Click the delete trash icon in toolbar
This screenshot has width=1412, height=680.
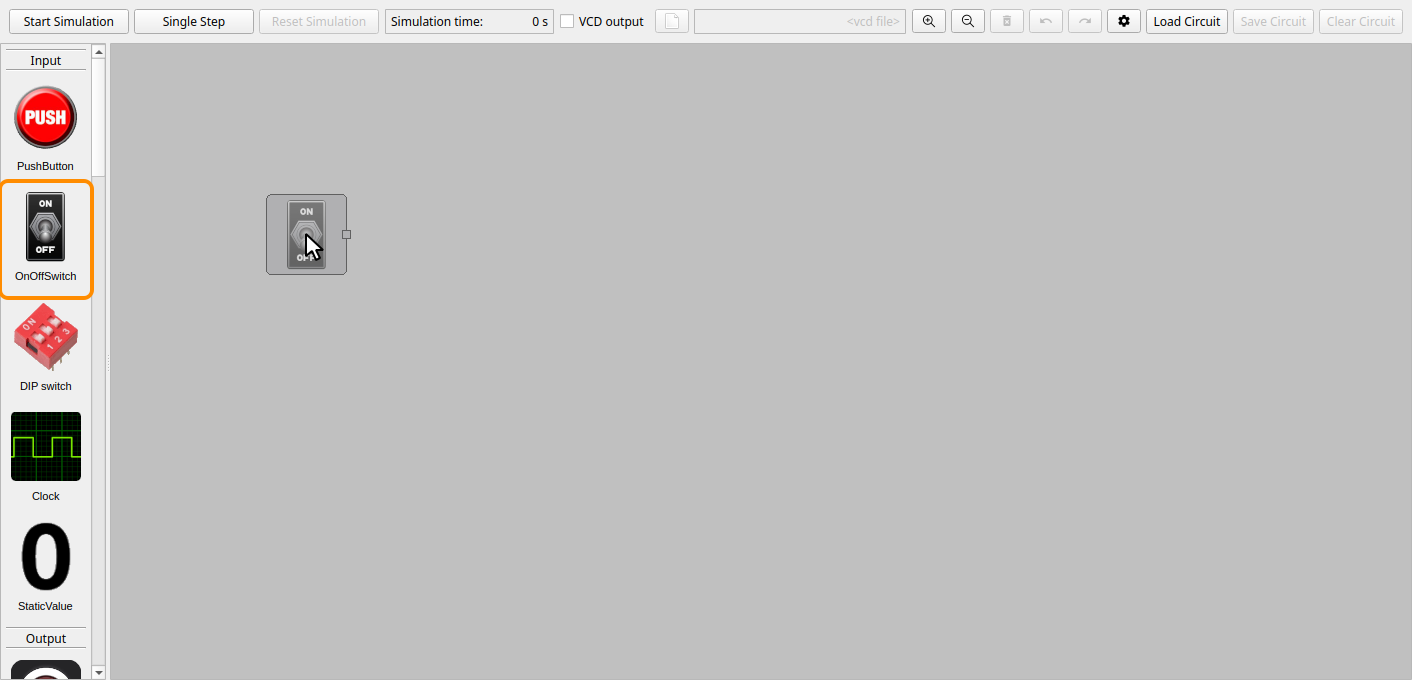click(x=1007, y=21)
